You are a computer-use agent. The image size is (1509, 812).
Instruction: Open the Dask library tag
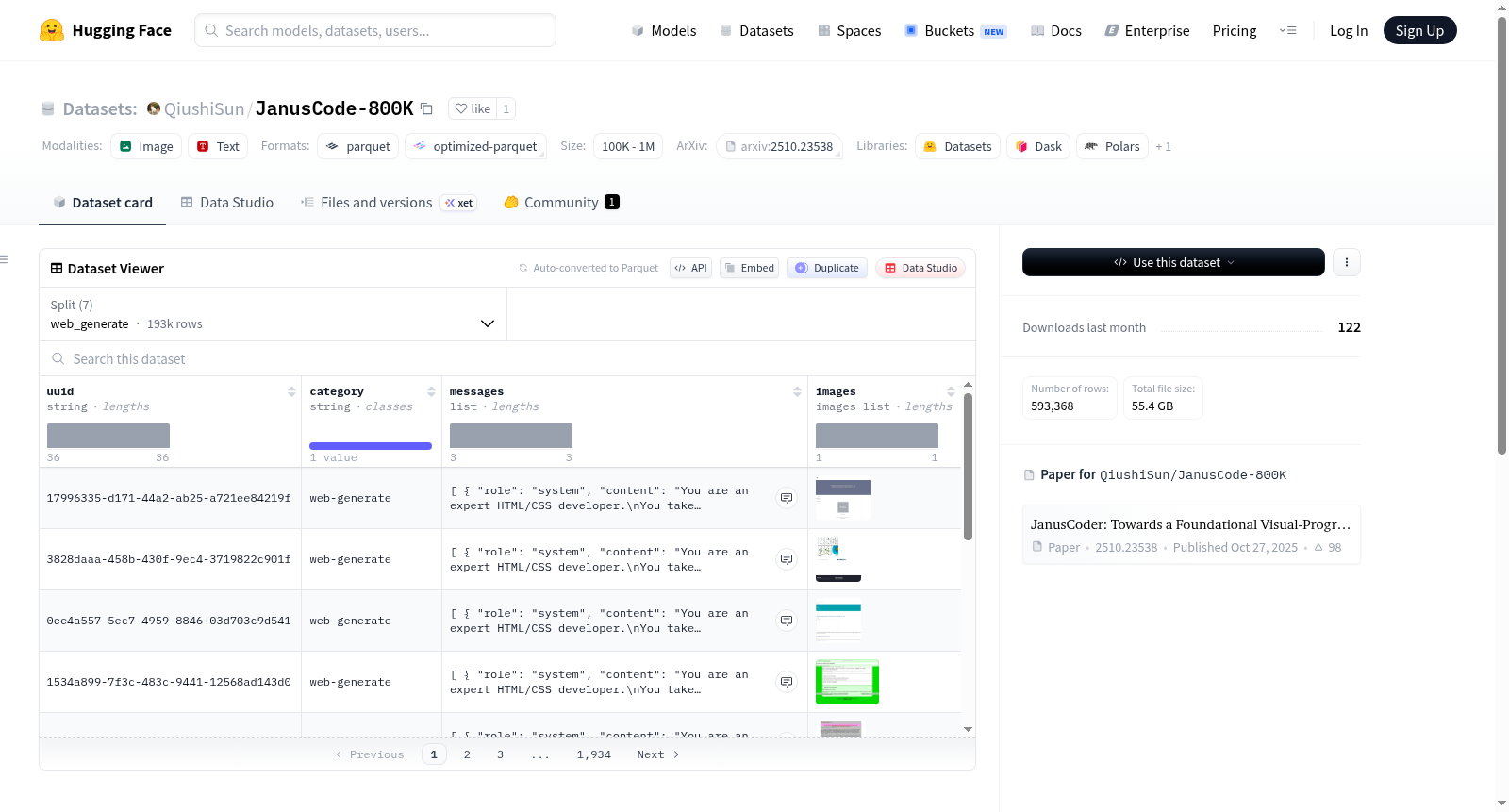[1038, 146]
